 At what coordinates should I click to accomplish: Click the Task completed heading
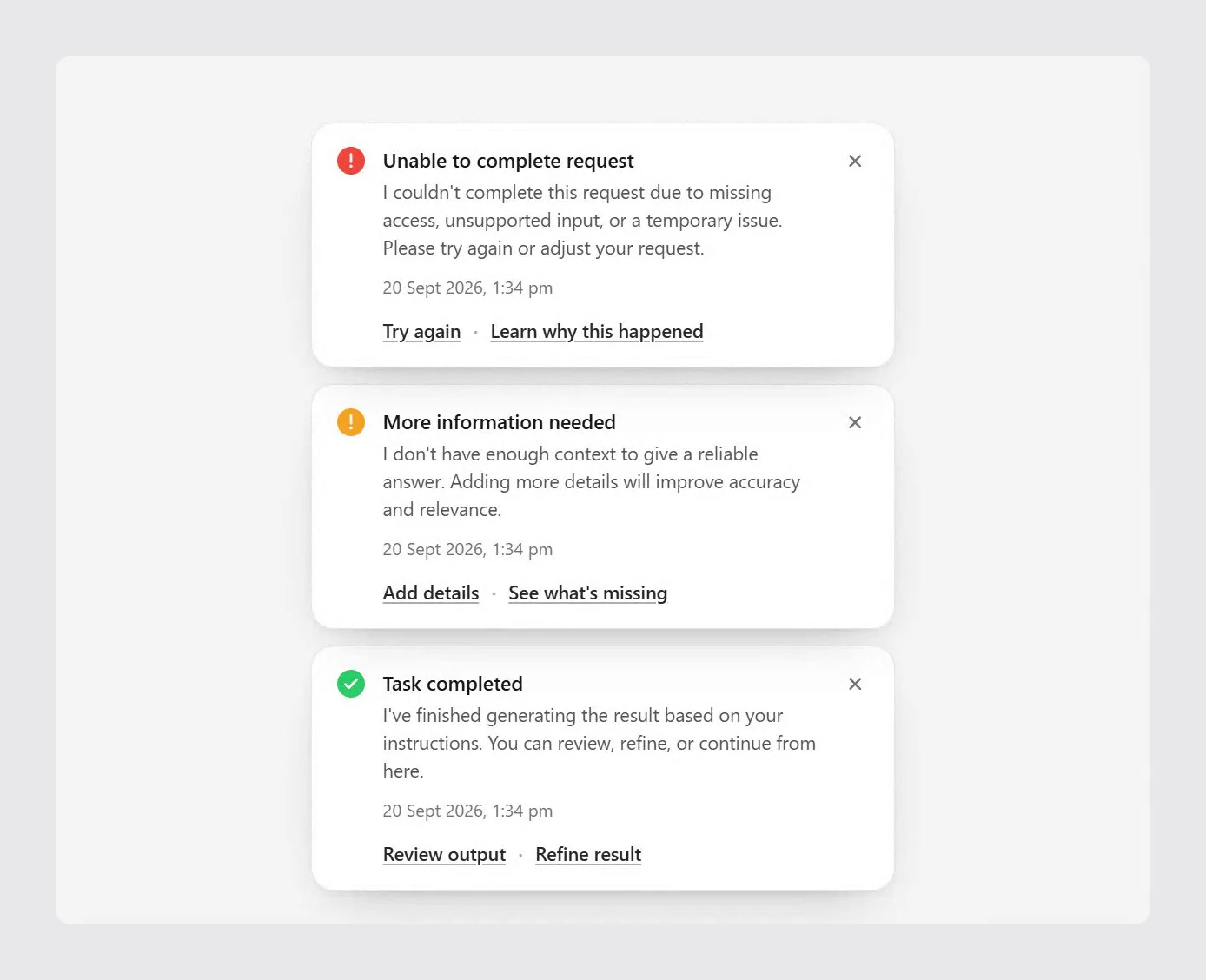pyautogui.click(x=453, y=684)
